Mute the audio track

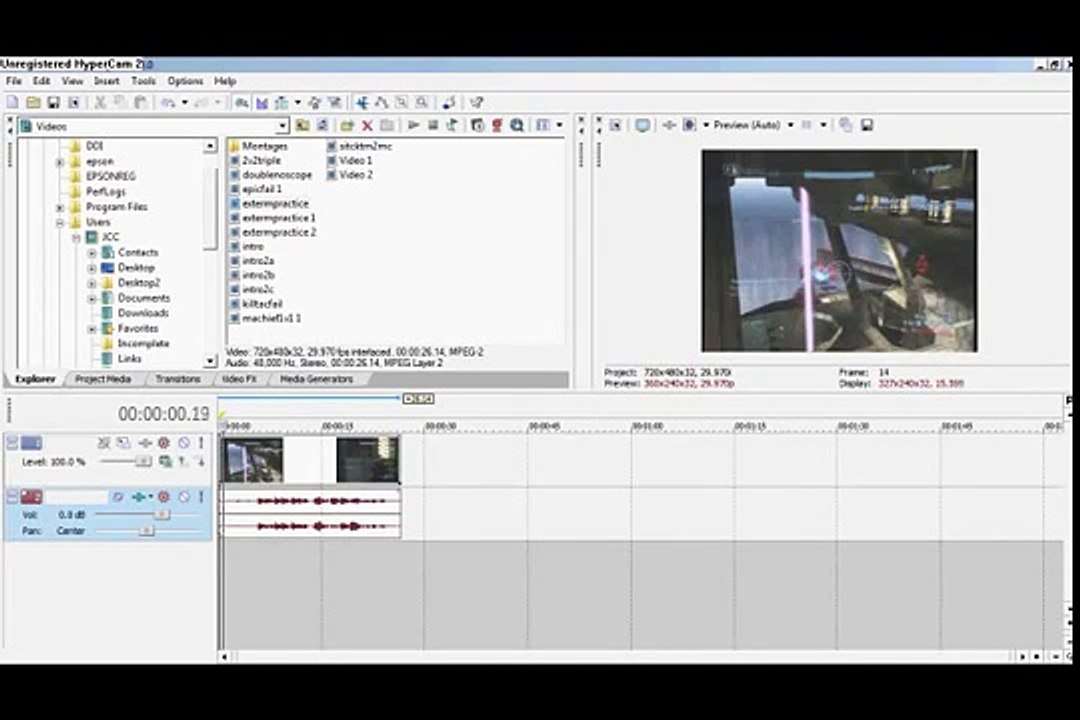tap(184, 497)
